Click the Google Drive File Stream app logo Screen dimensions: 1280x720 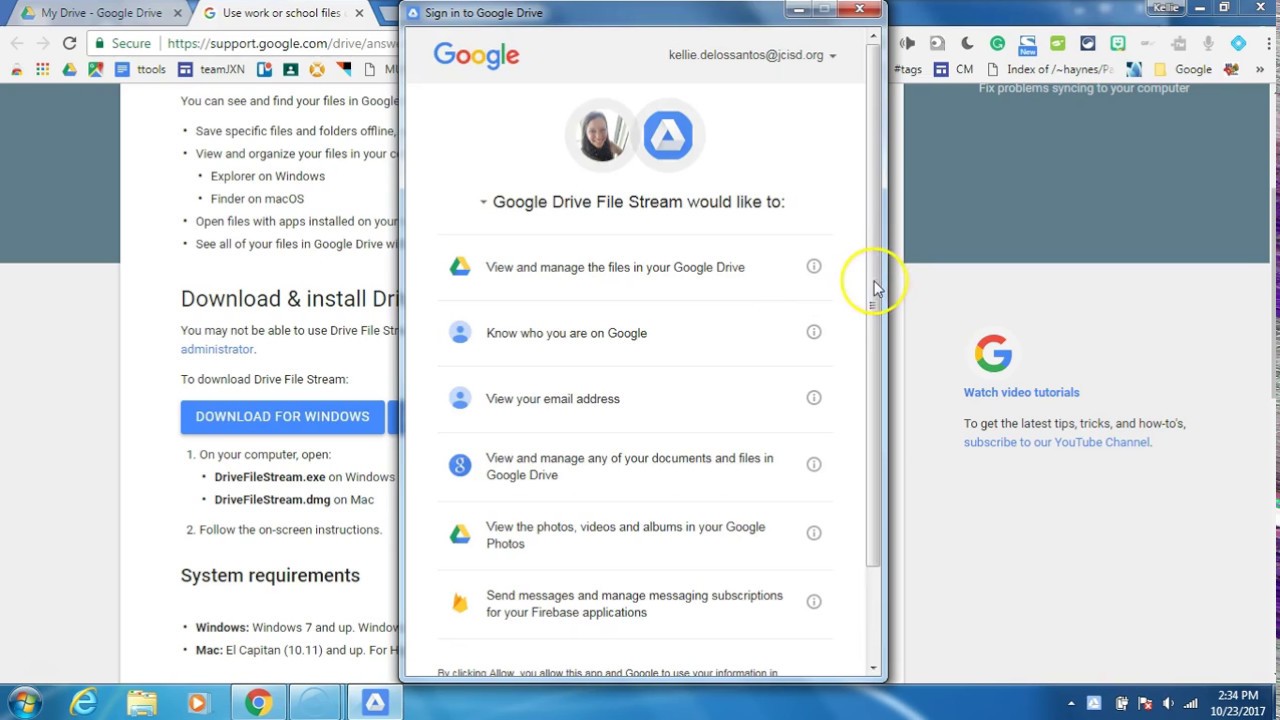pyautogui.click(x=668, y=135)
